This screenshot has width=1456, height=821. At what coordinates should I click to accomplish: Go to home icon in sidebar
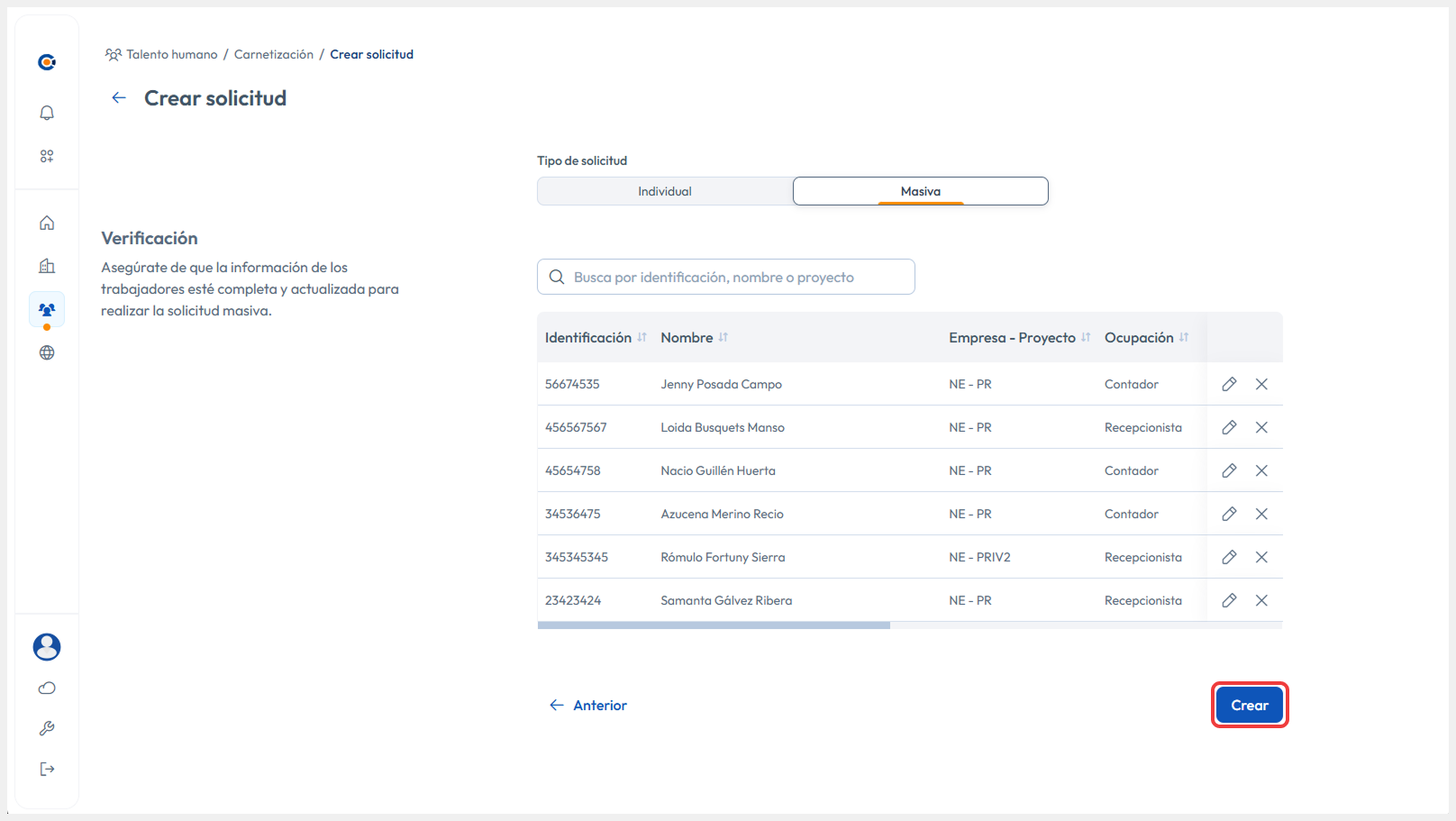tap(47, 223)
